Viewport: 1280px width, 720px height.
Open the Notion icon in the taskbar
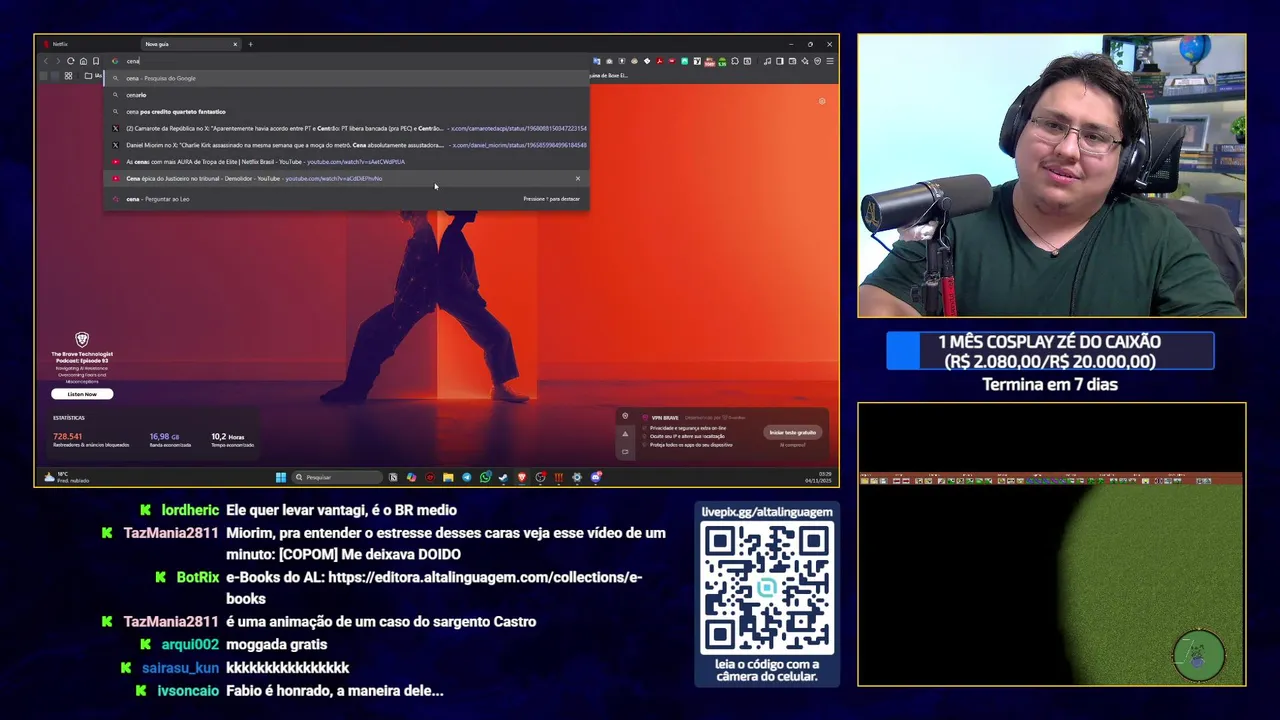tap(393, 477)
